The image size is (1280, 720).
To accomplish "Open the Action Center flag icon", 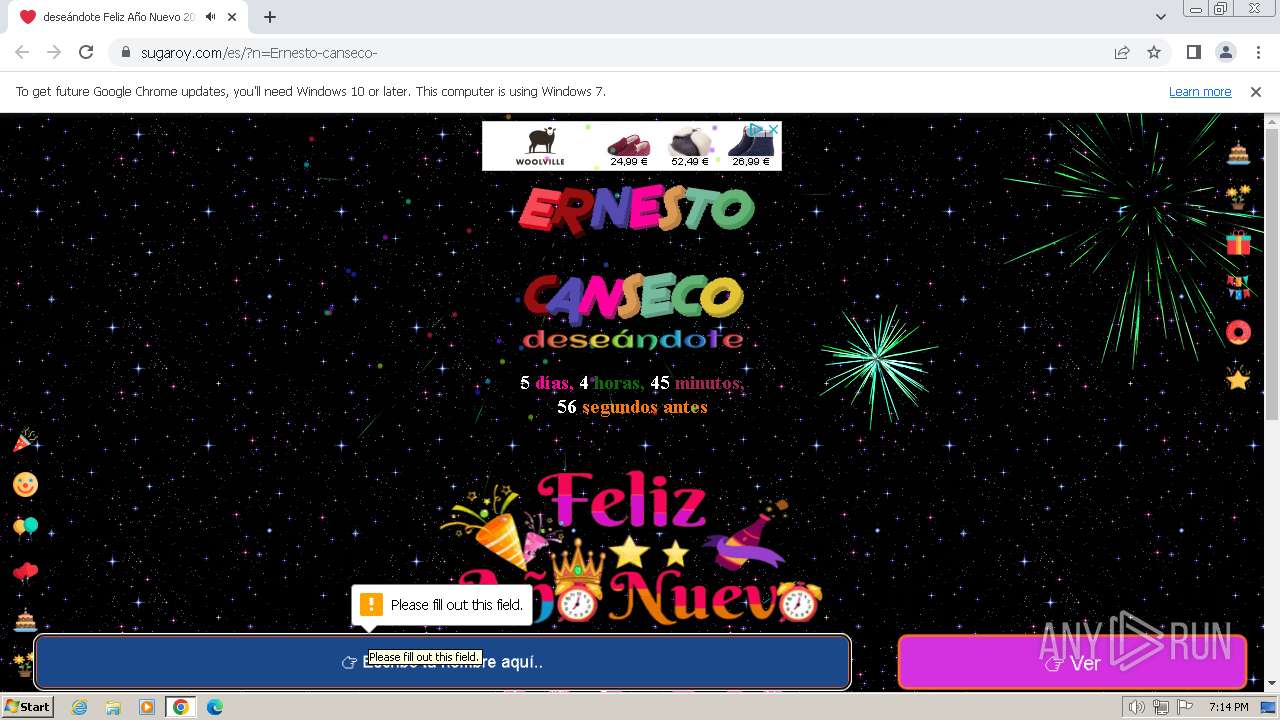I will (1184, 707).
